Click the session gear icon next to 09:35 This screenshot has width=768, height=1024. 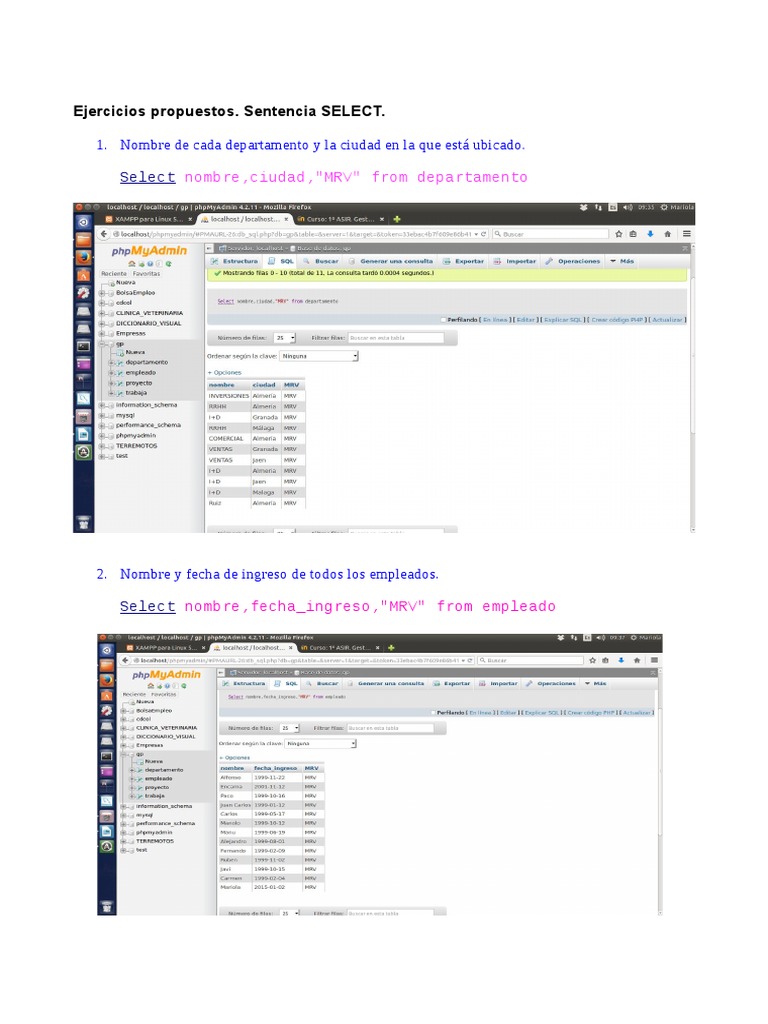(664, 207)
